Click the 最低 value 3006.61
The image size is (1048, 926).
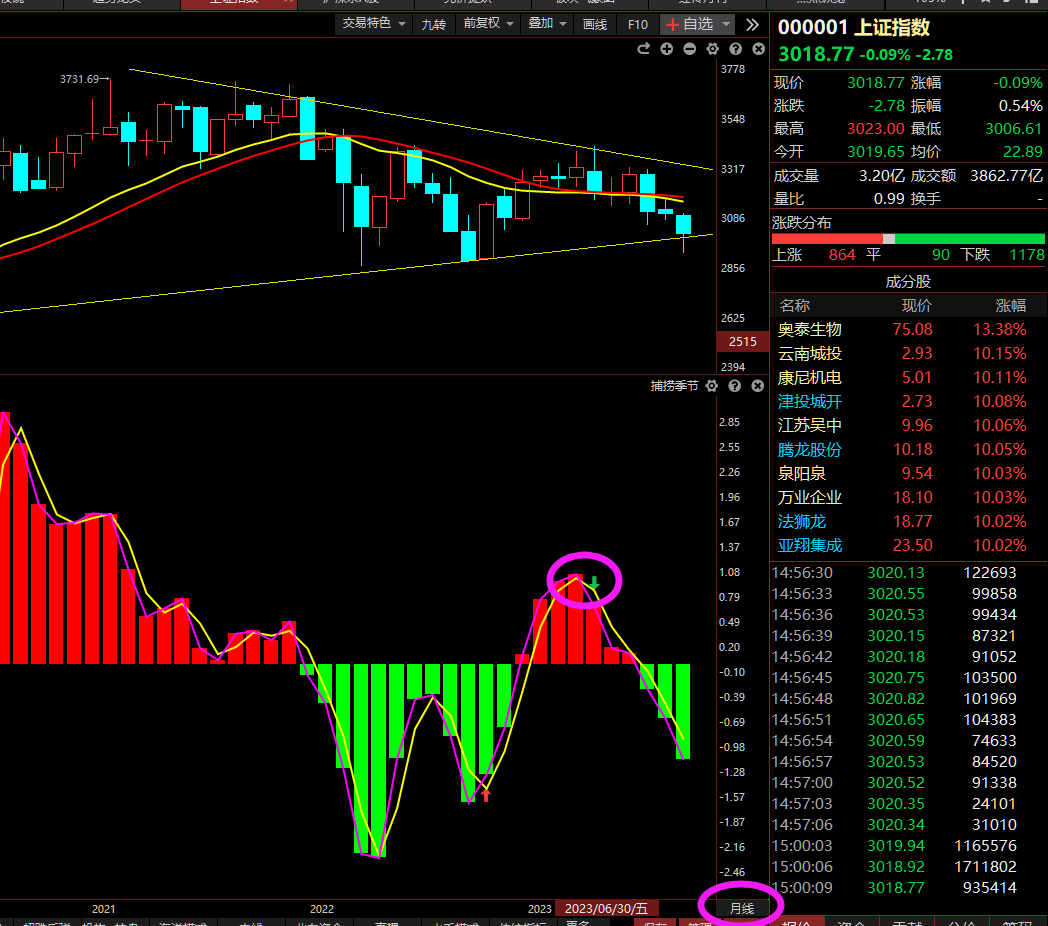pyautogui.click(x=1014, y=128)
